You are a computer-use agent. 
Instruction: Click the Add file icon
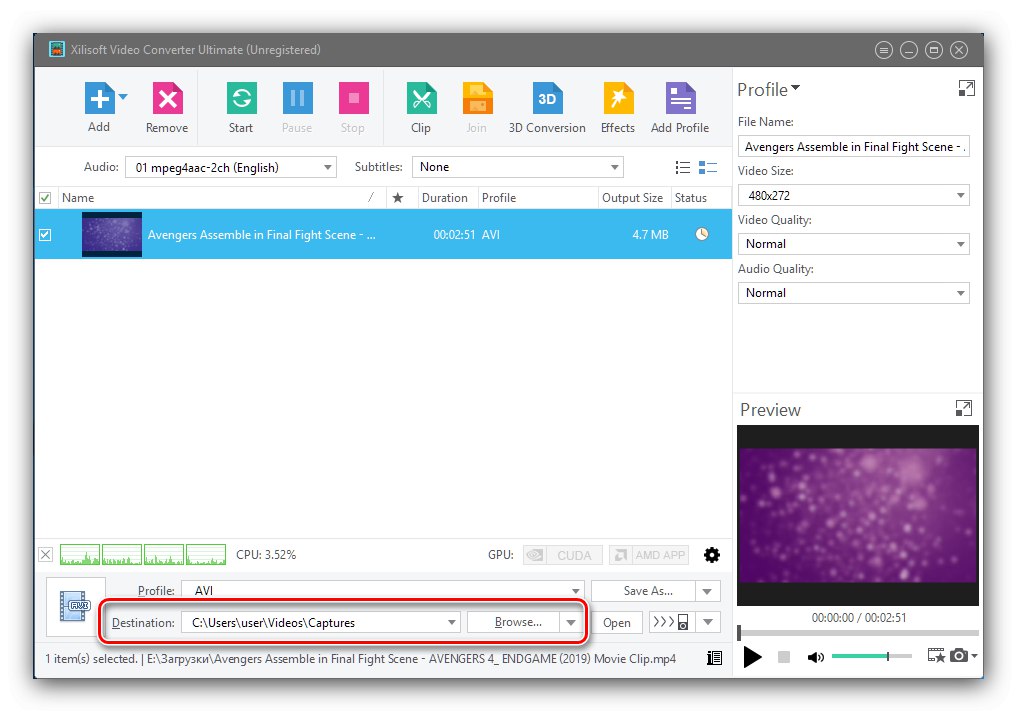click(99, 99)
